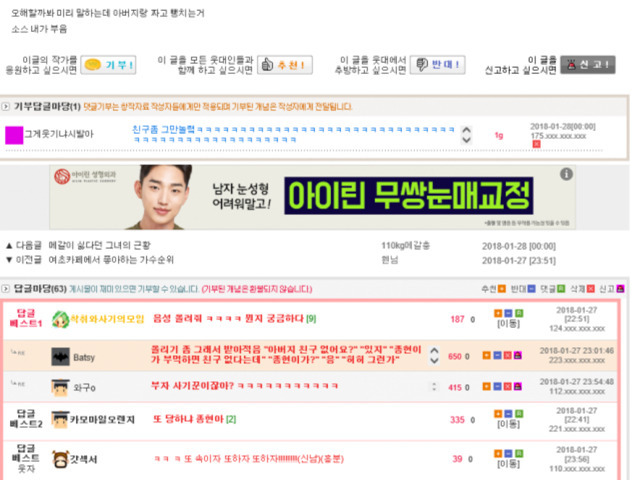
Task: Open 와구o's reply 부자 사기꾼이잖아?
Action: pos(244,386)
